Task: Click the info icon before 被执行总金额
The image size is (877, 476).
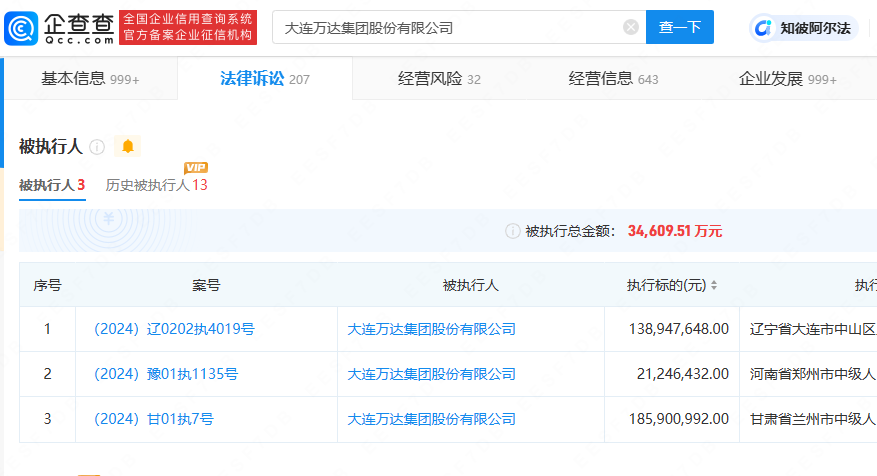Action: point(512,231)
